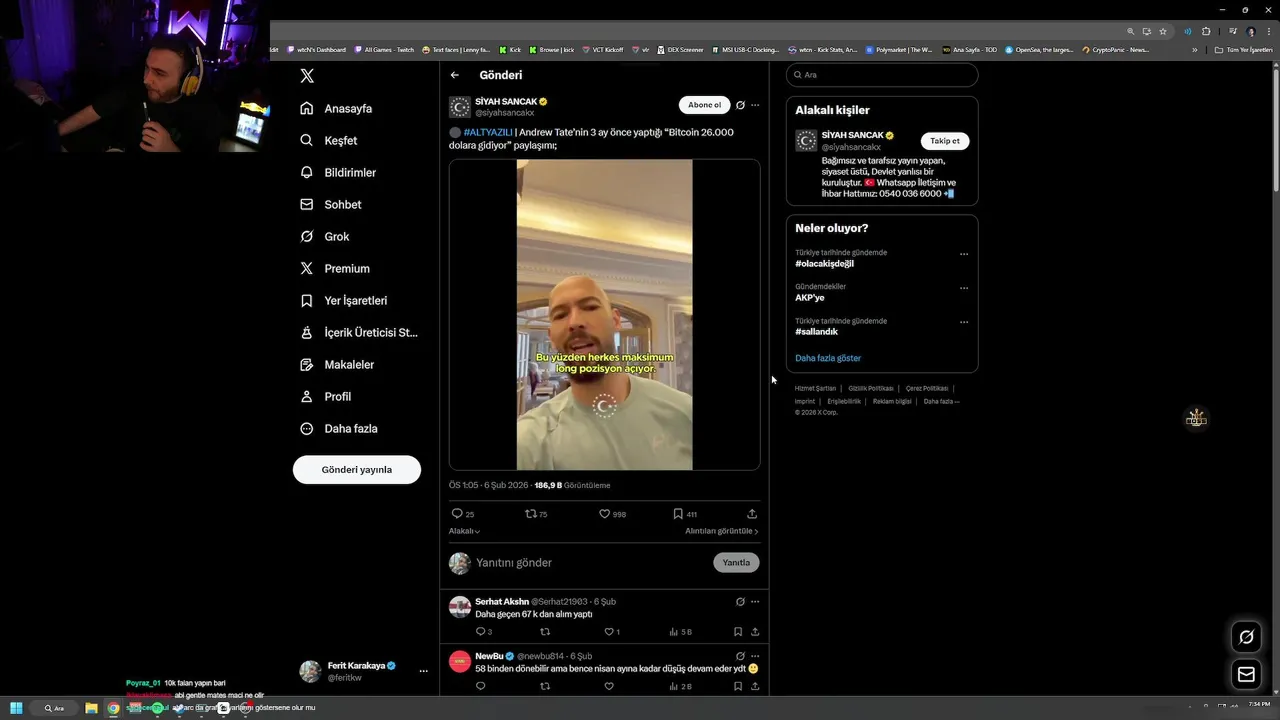Click the Yanıtla button
This screenshot has height=720, width=1280.
pos(736,563)
